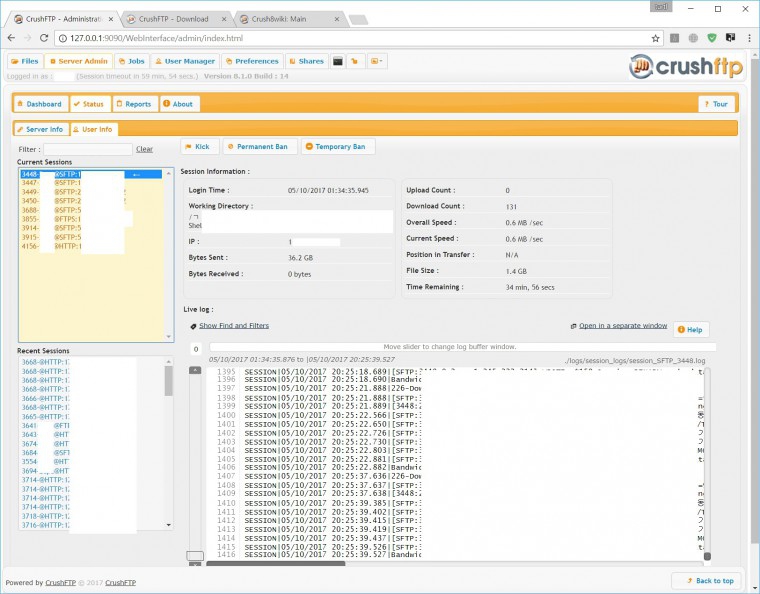Click the address bar URL

coord(157,38)
